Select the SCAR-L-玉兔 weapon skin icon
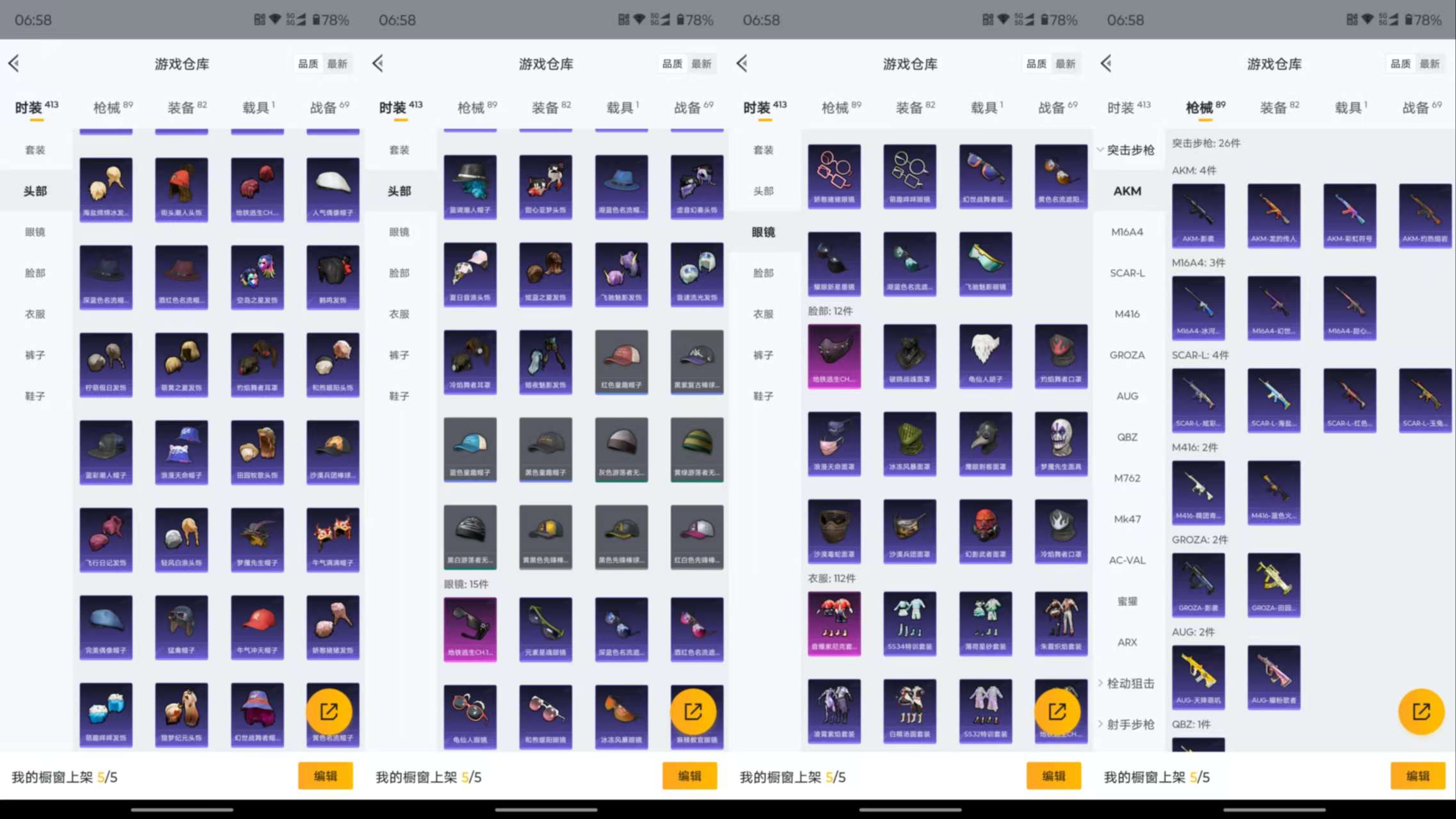This screenshot has width=1456, height=819. 1425,400
